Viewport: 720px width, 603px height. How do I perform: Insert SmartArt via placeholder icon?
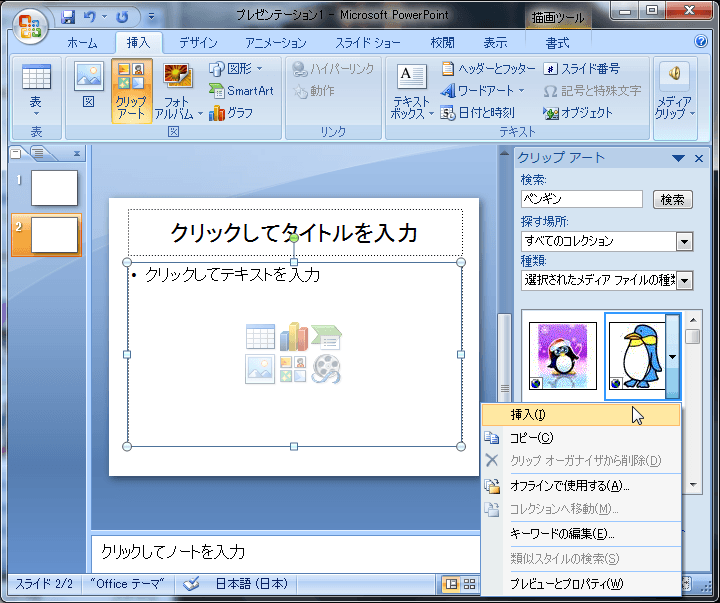(327, 337)
